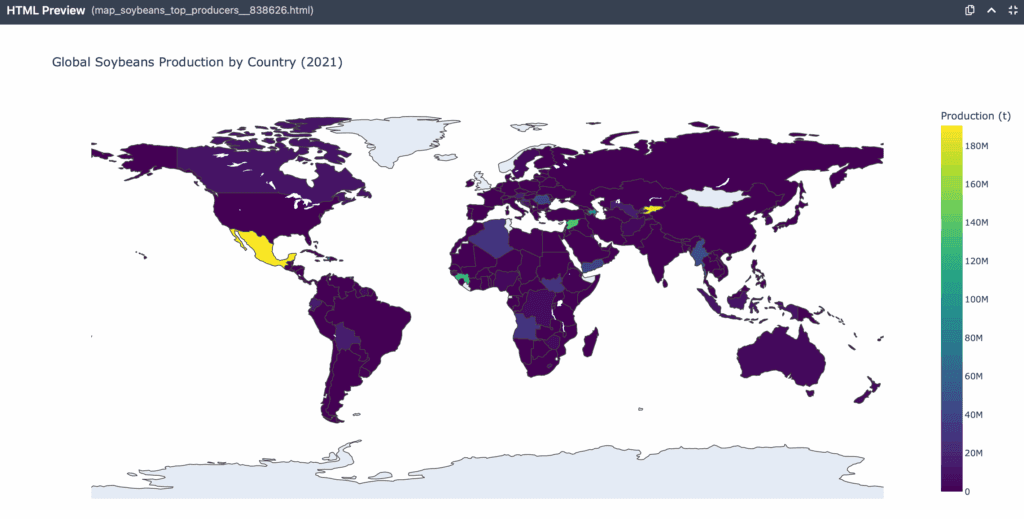Exit fullscreen using the minimize-arrows icon
The width and height of the screenshot is (1024, 519).
tap(1012, 10)
